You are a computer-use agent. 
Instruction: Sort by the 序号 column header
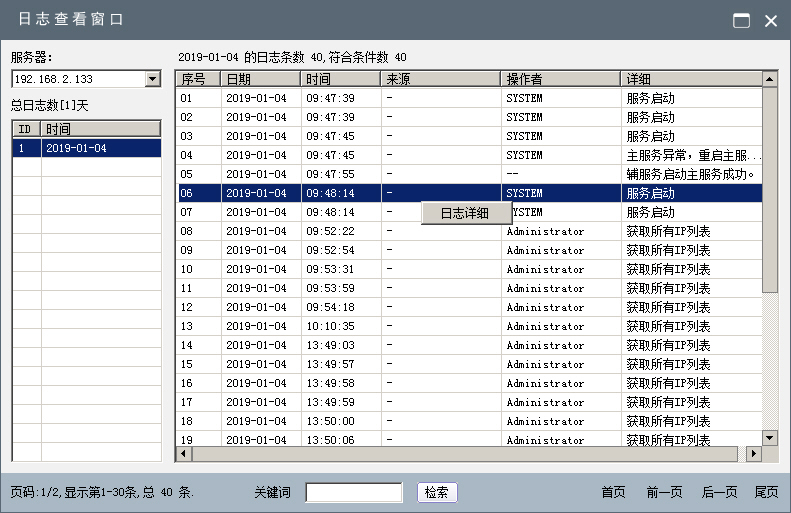click(x=198, y=79)
